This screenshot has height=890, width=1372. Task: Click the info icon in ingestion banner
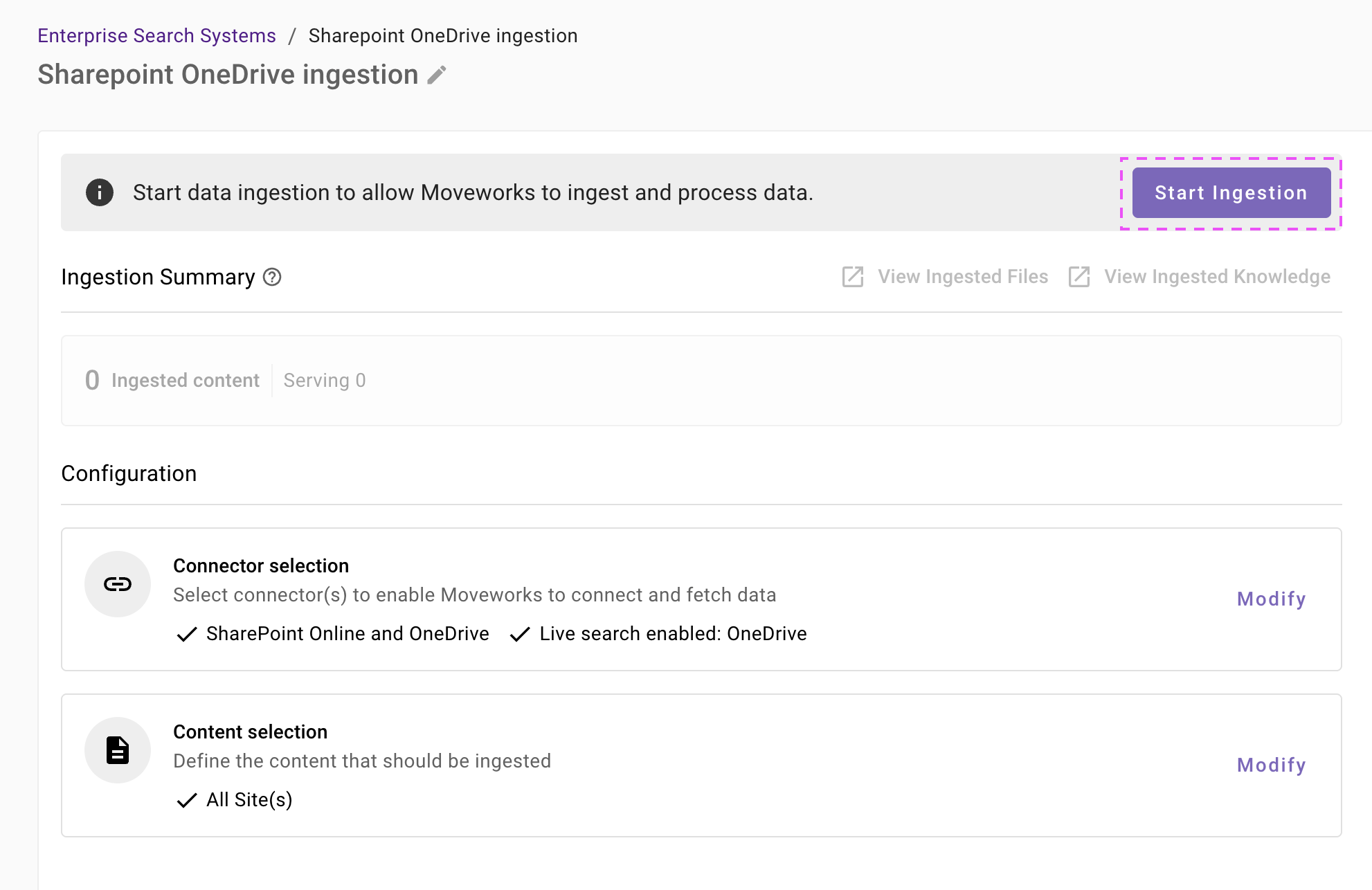(x=100, y=192)
